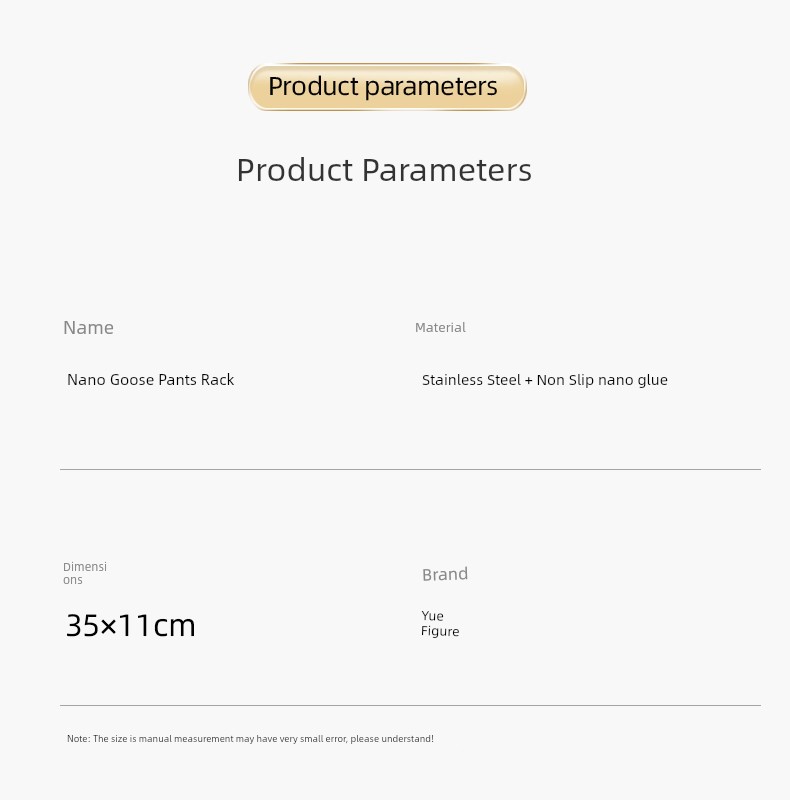
Task: Select the word Yue under Brand
Action: 432,616
